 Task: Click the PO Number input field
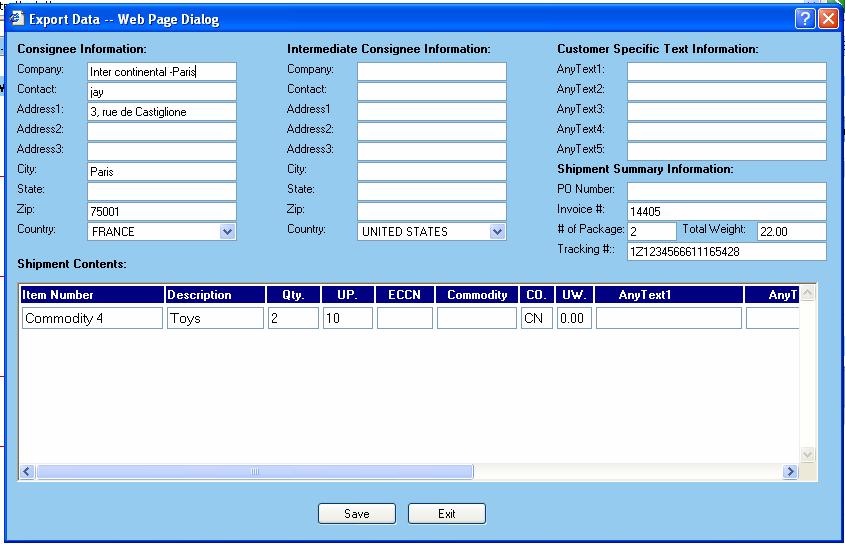[x=726, y=191]
